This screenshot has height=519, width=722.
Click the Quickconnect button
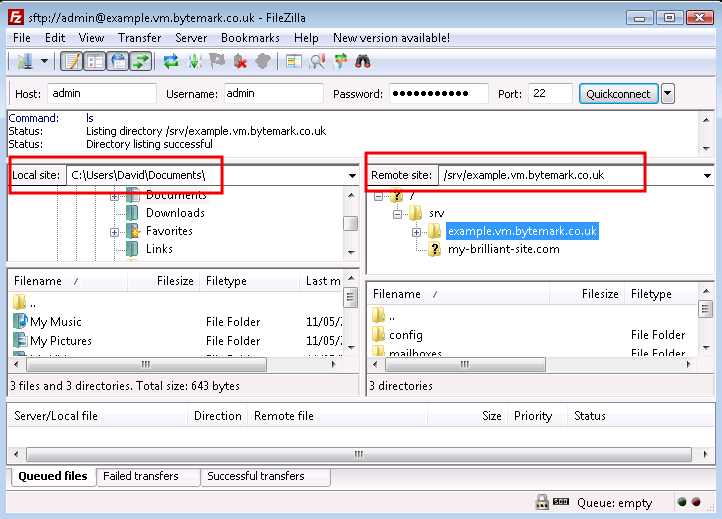point(618,94)
